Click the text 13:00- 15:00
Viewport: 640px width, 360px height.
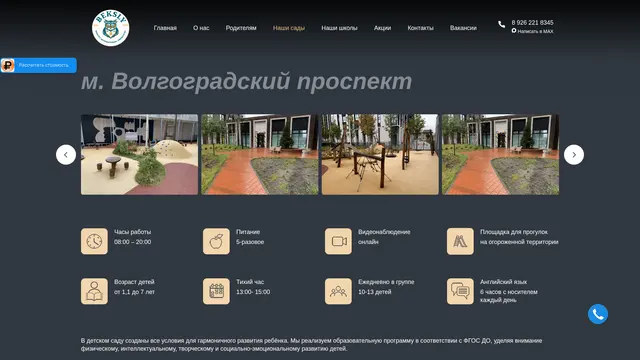[253, 292]
